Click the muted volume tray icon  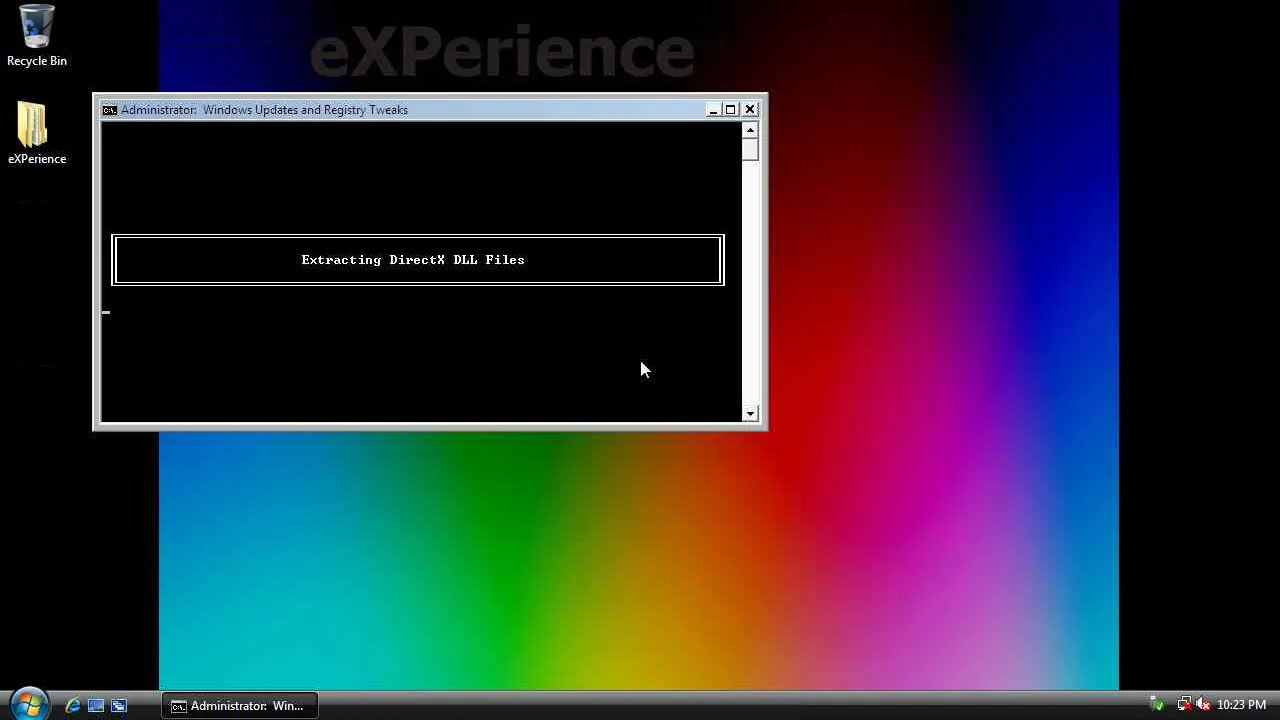pyautogui.click(x=1203, y=705)
